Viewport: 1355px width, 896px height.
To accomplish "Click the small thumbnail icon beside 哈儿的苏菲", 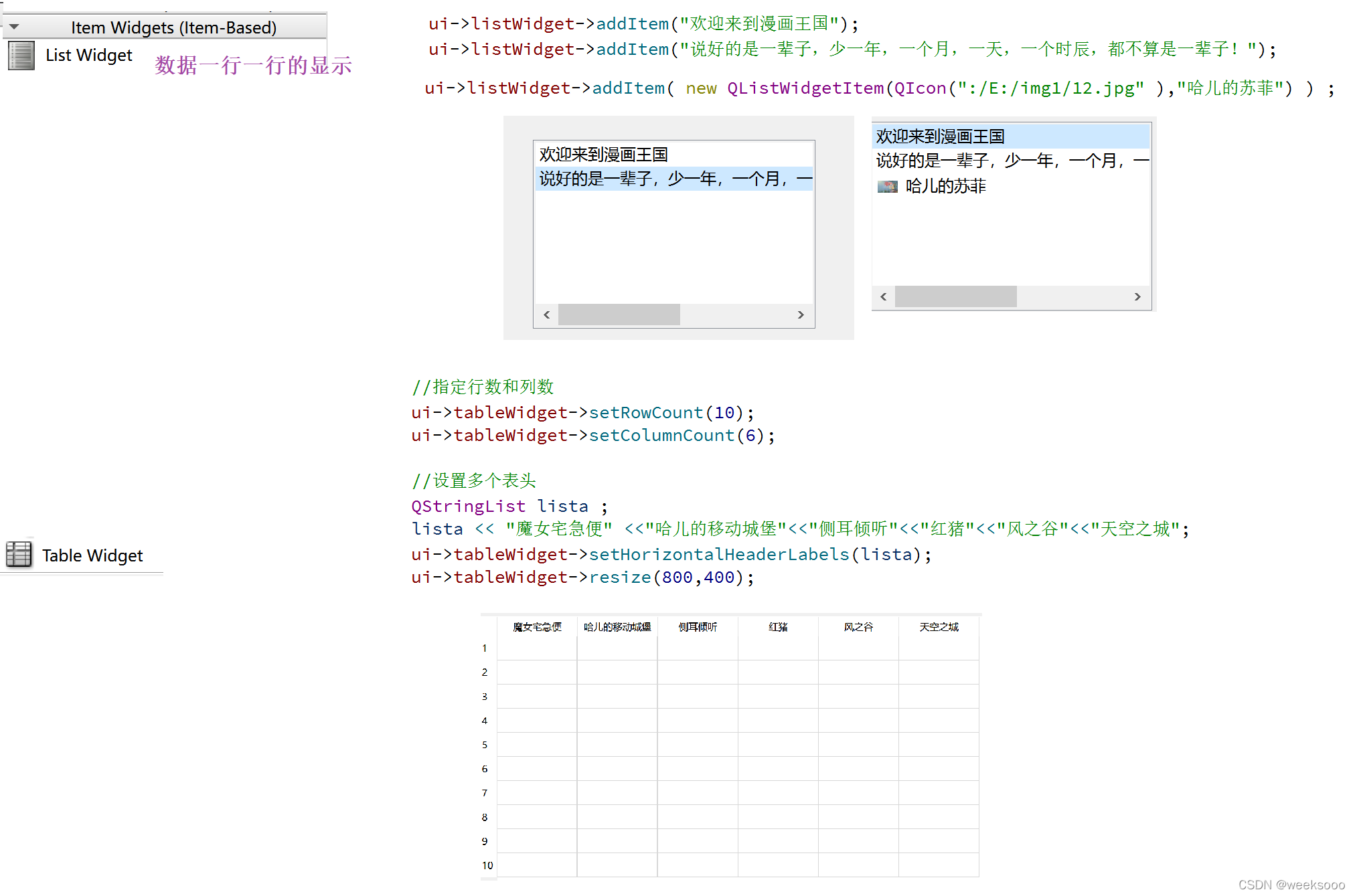I will (x=887, y=187).
